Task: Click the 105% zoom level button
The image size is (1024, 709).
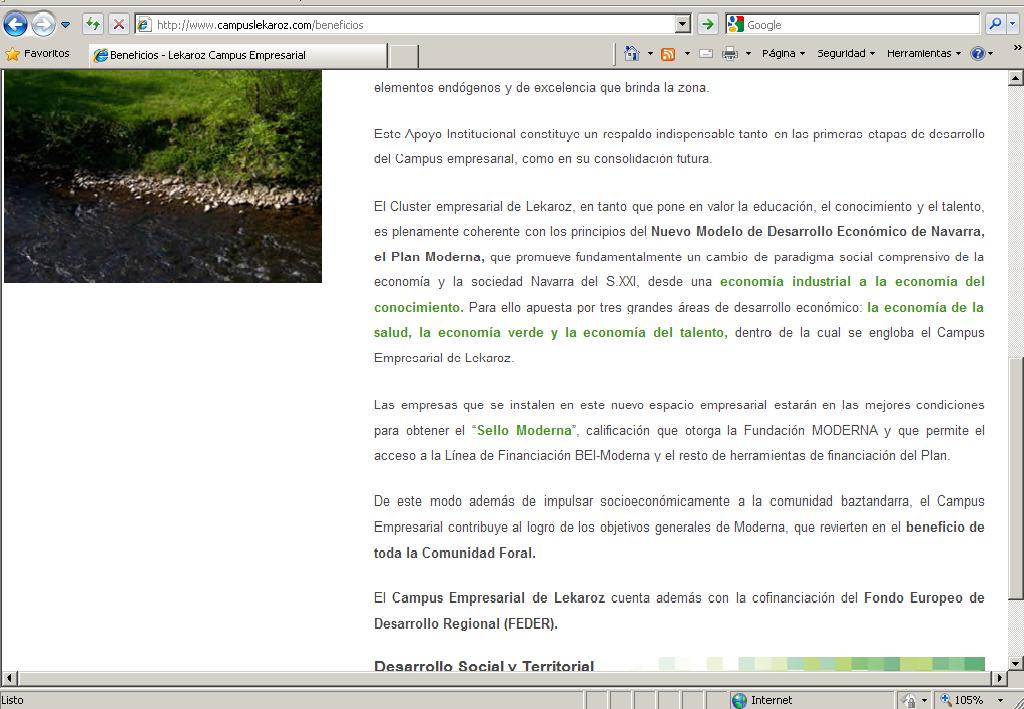Action: coord(968,700)
